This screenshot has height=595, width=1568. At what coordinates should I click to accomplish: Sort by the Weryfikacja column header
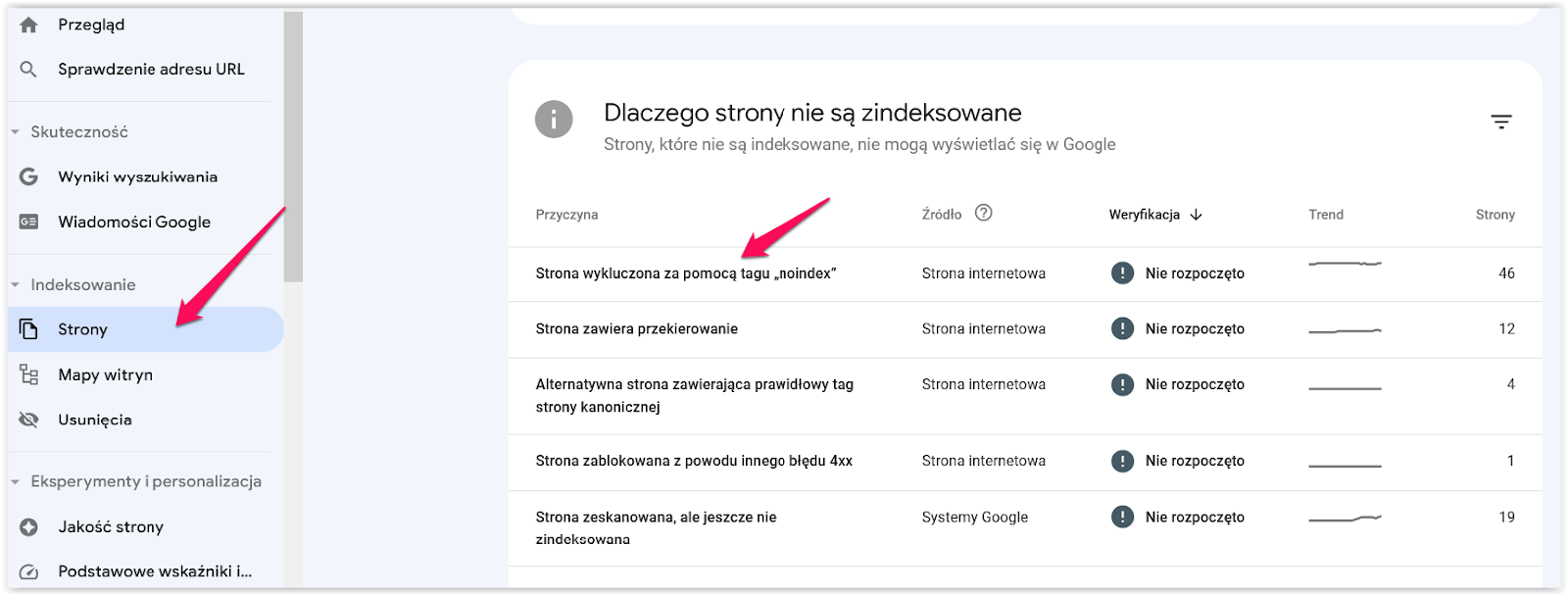tap(1145, 215)
